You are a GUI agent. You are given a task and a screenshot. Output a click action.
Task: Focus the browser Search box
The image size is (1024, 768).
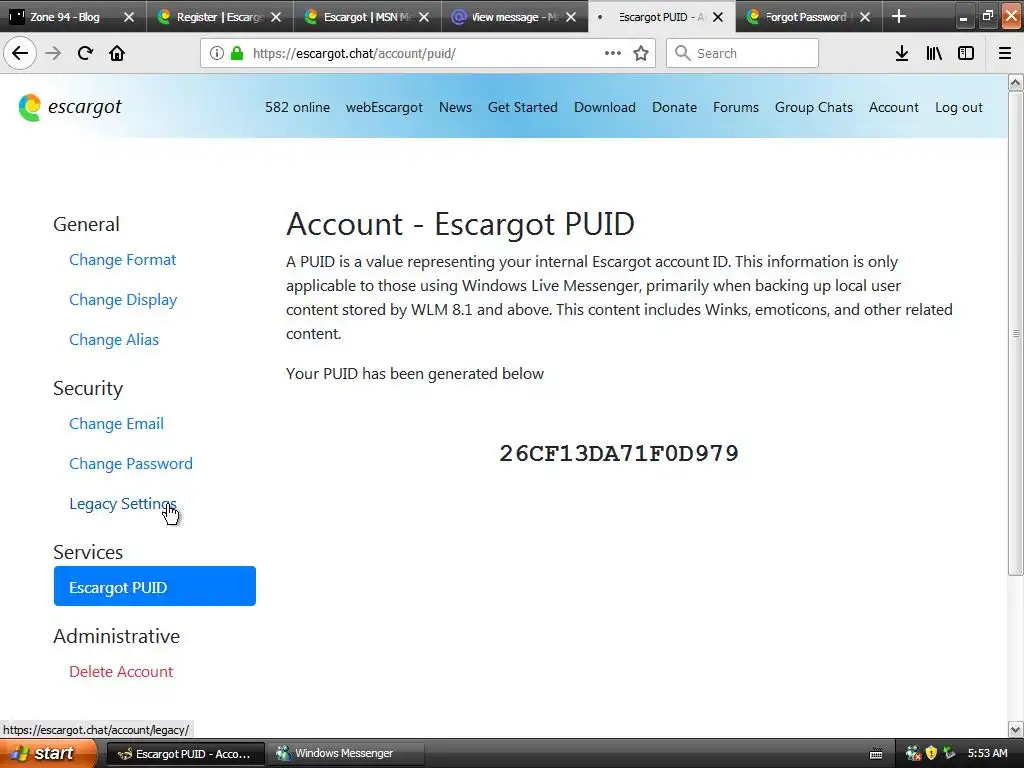(742, 53)
